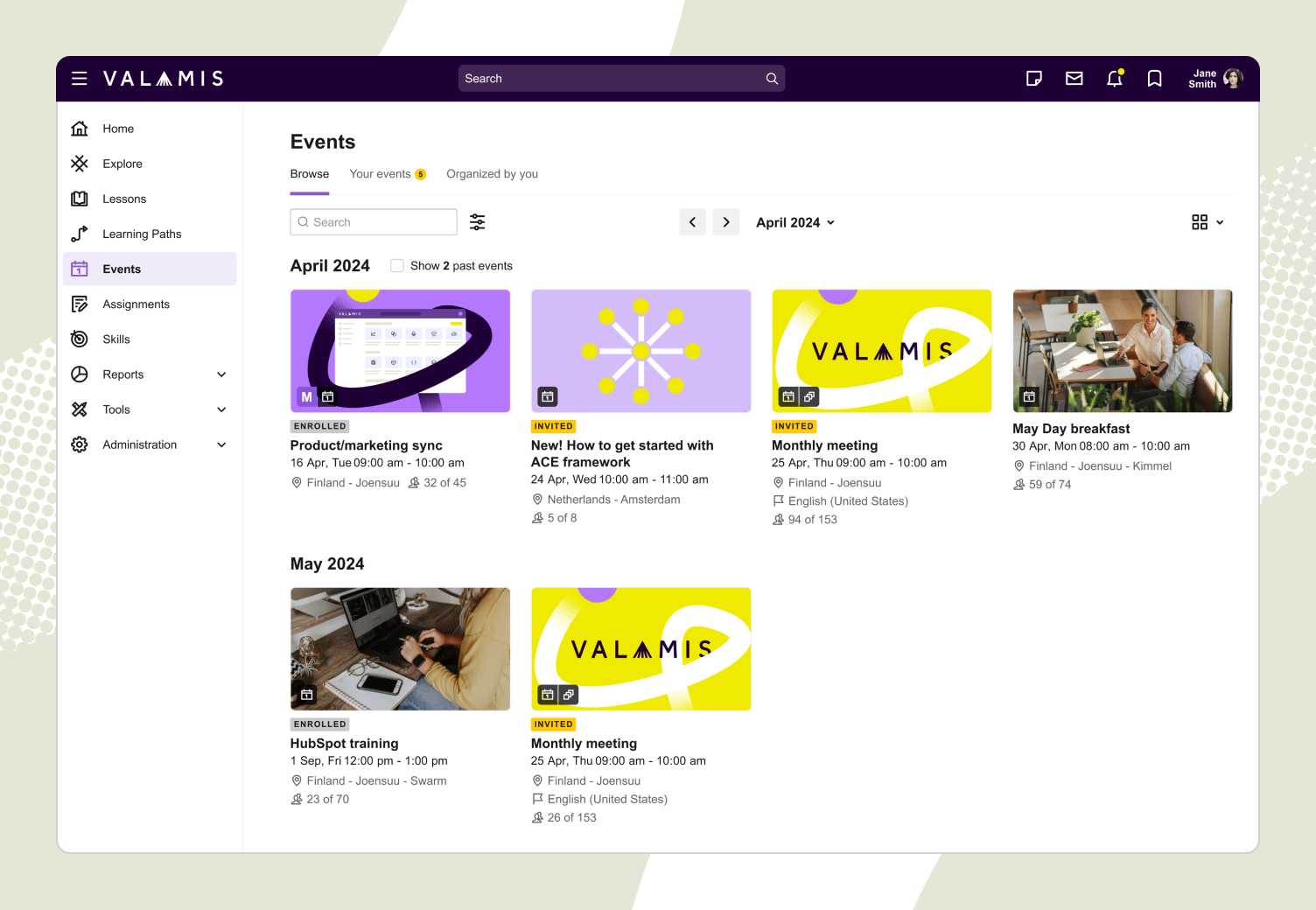Click the Learning Paths icon in sidebar
Screen dimensions: 1316x910
point(80,234)
